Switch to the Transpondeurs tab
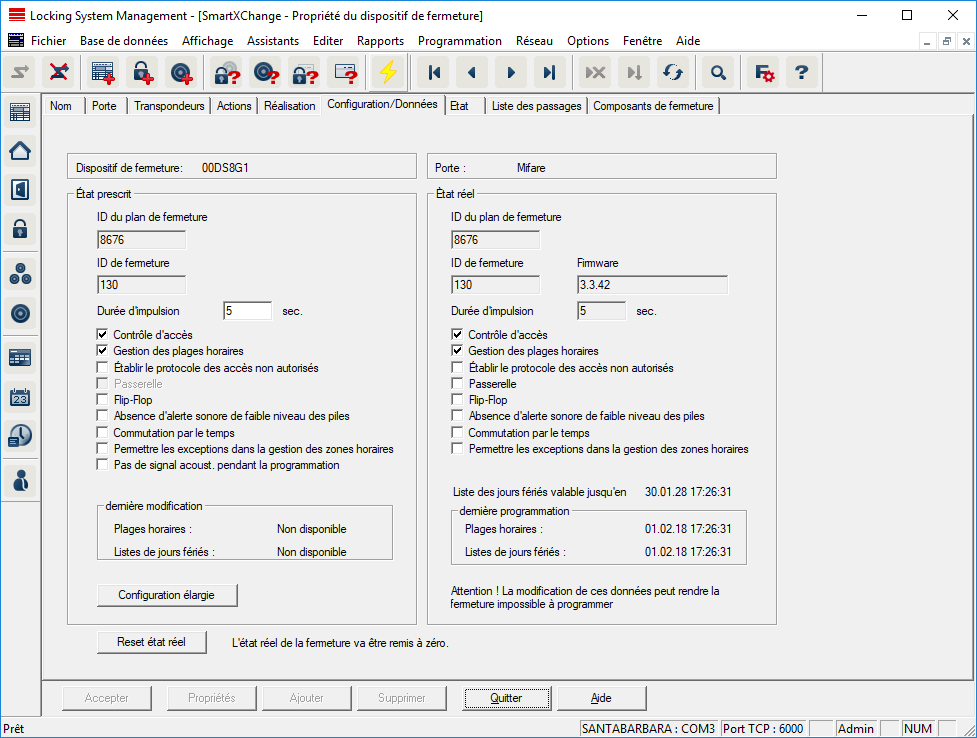 click(169, 106)
